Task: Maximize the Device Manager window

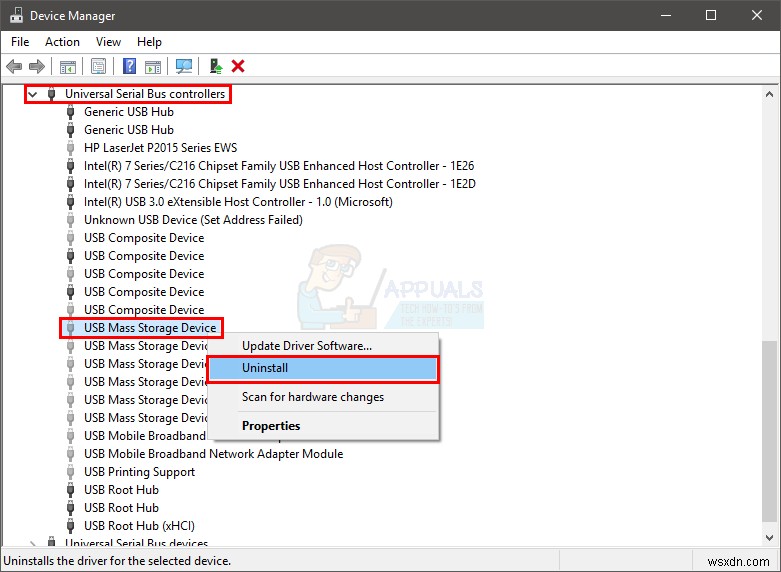Action: pos(711,15)
